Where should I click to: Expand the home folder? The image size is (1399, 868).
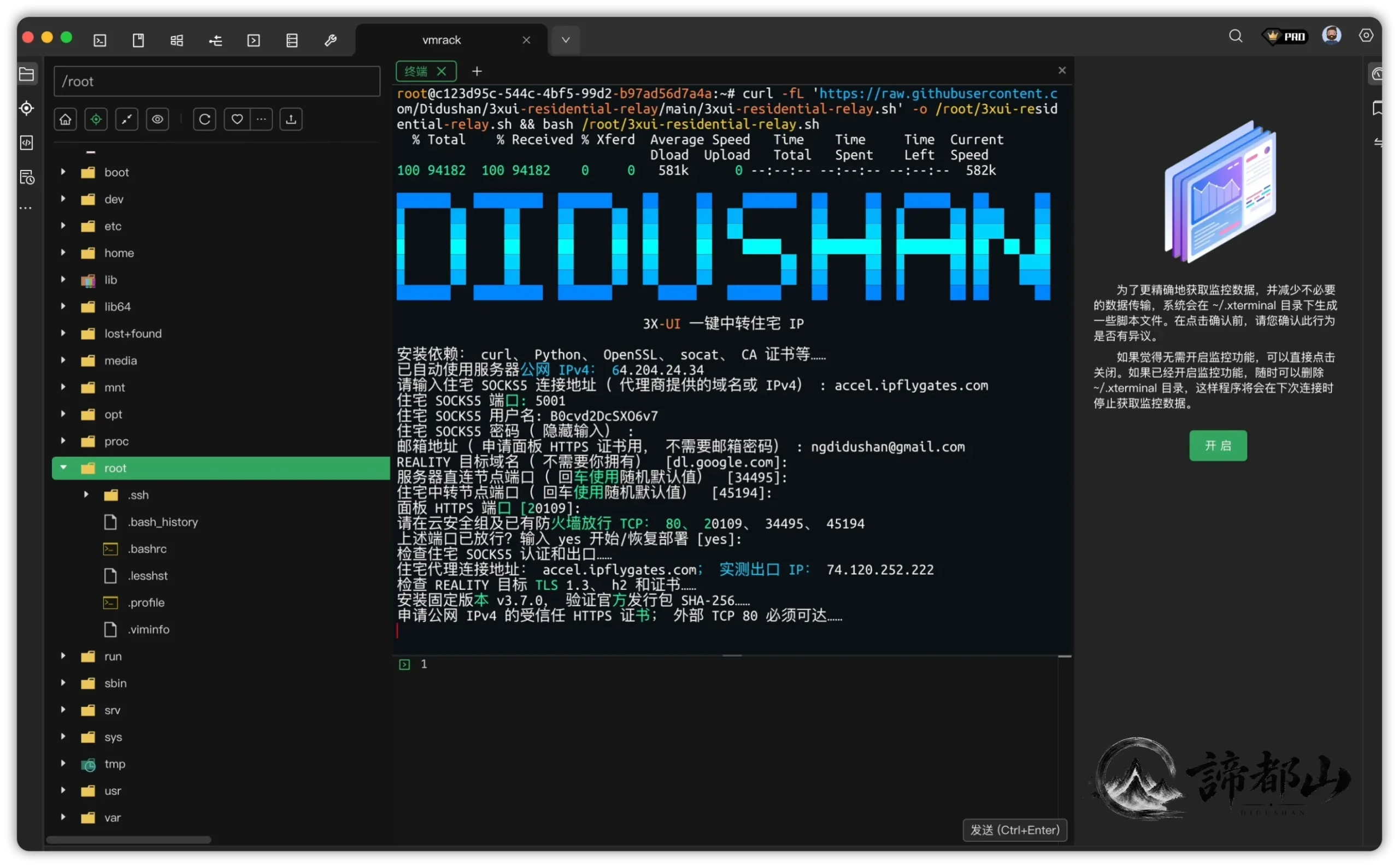click(x=63, y=253)
